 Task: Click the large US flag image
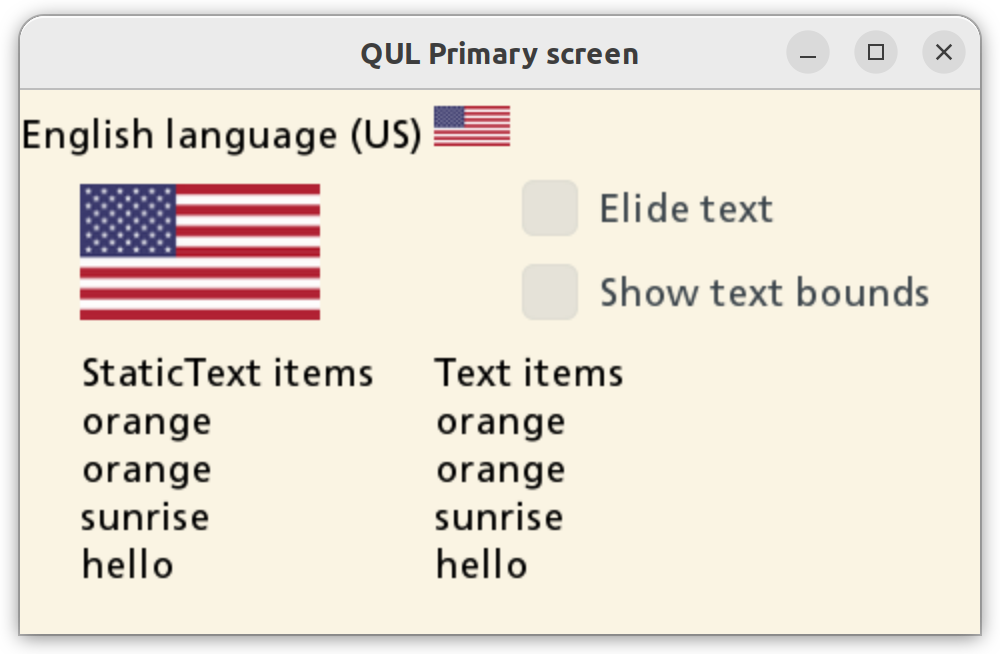click(x=200, y=252)
